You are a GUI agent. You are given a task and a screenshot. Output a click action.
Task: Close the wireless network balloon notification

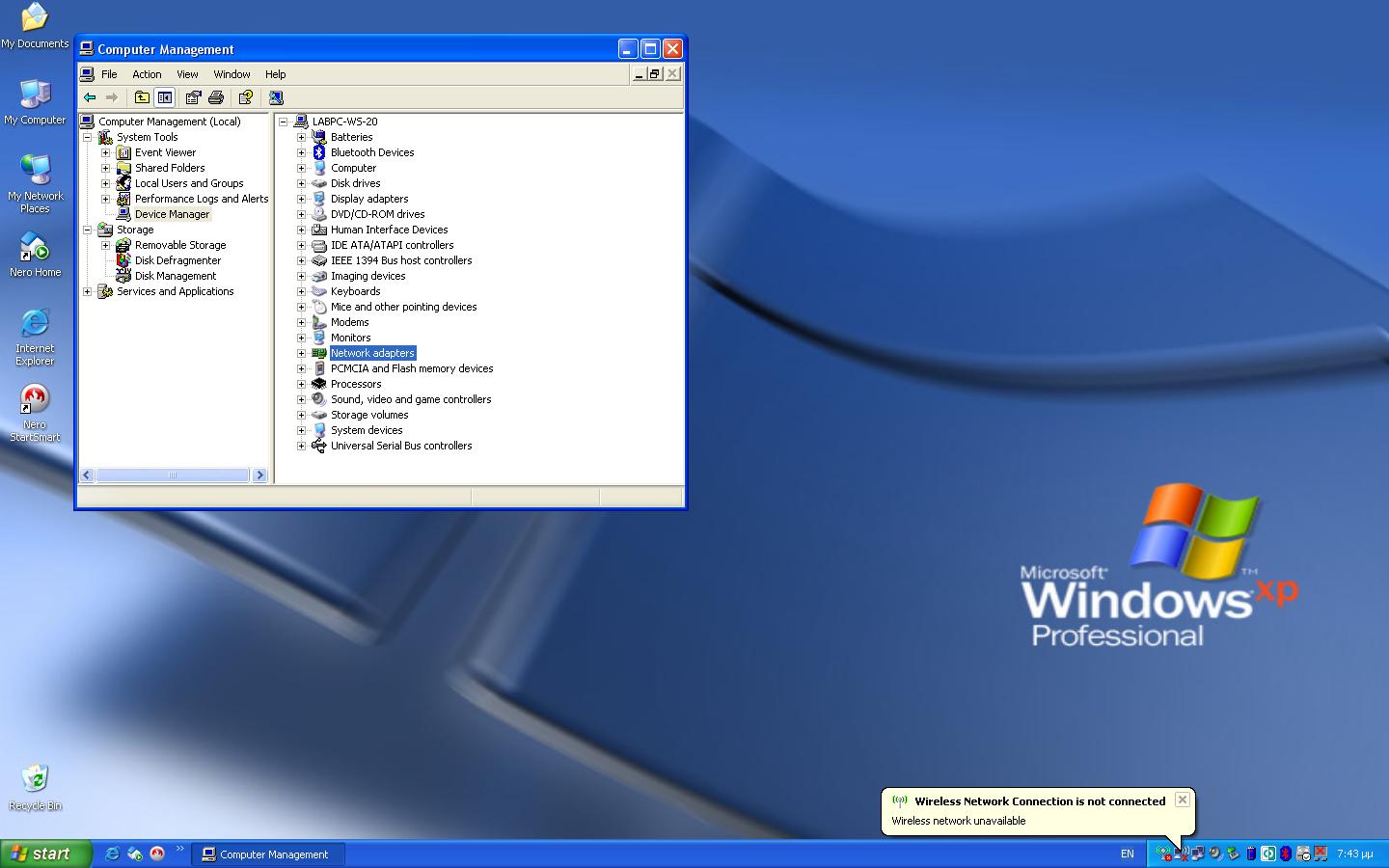point(1182,800)
